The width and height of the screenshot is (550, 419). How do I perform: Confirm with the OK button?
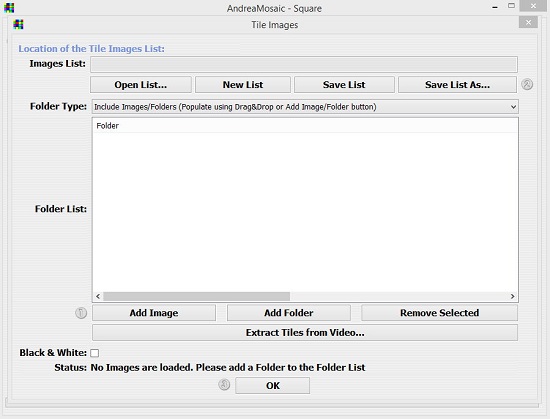coord(273,386)
